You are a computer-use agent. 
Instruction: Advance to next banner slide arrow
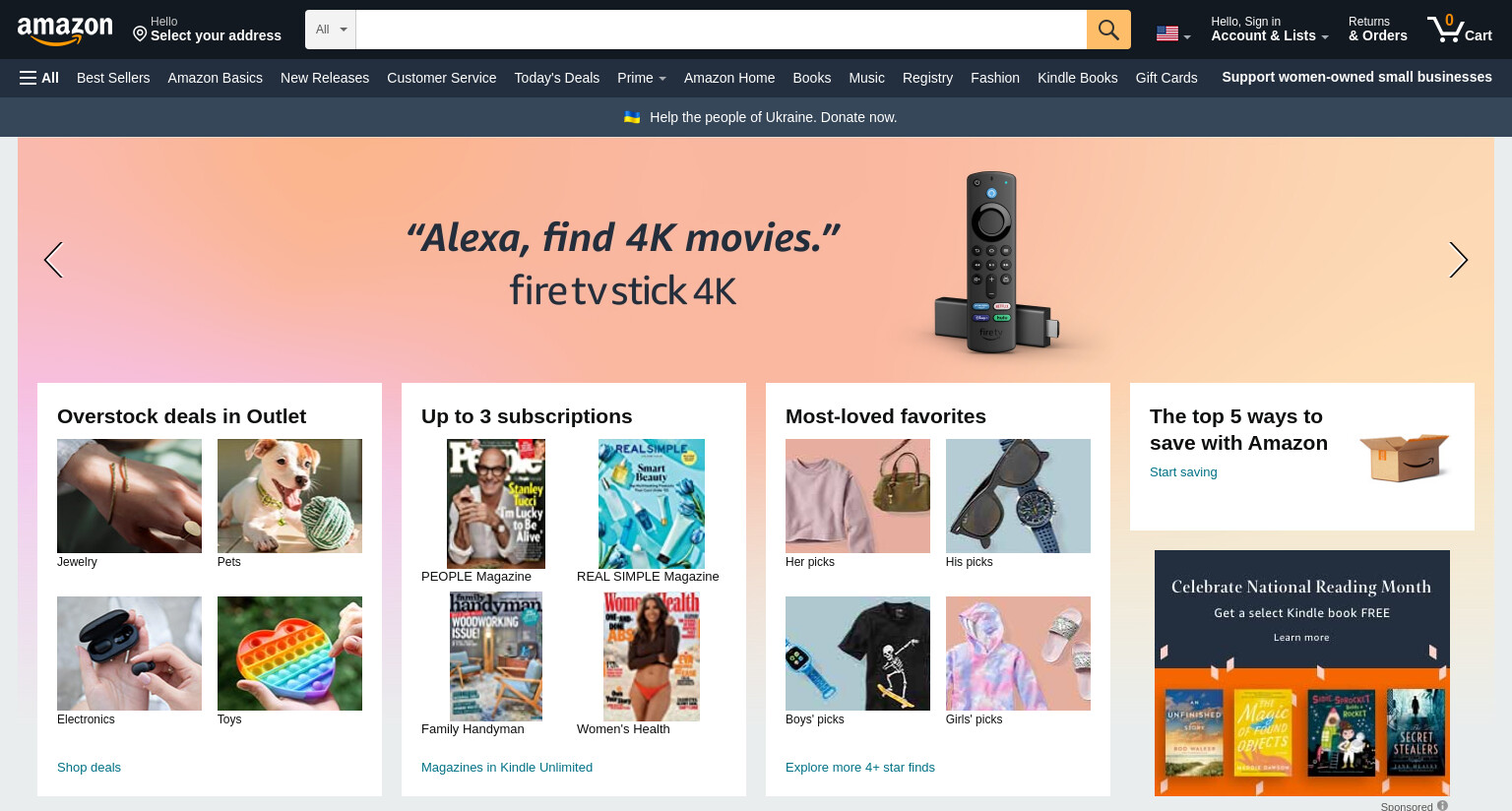(1458, 260)
